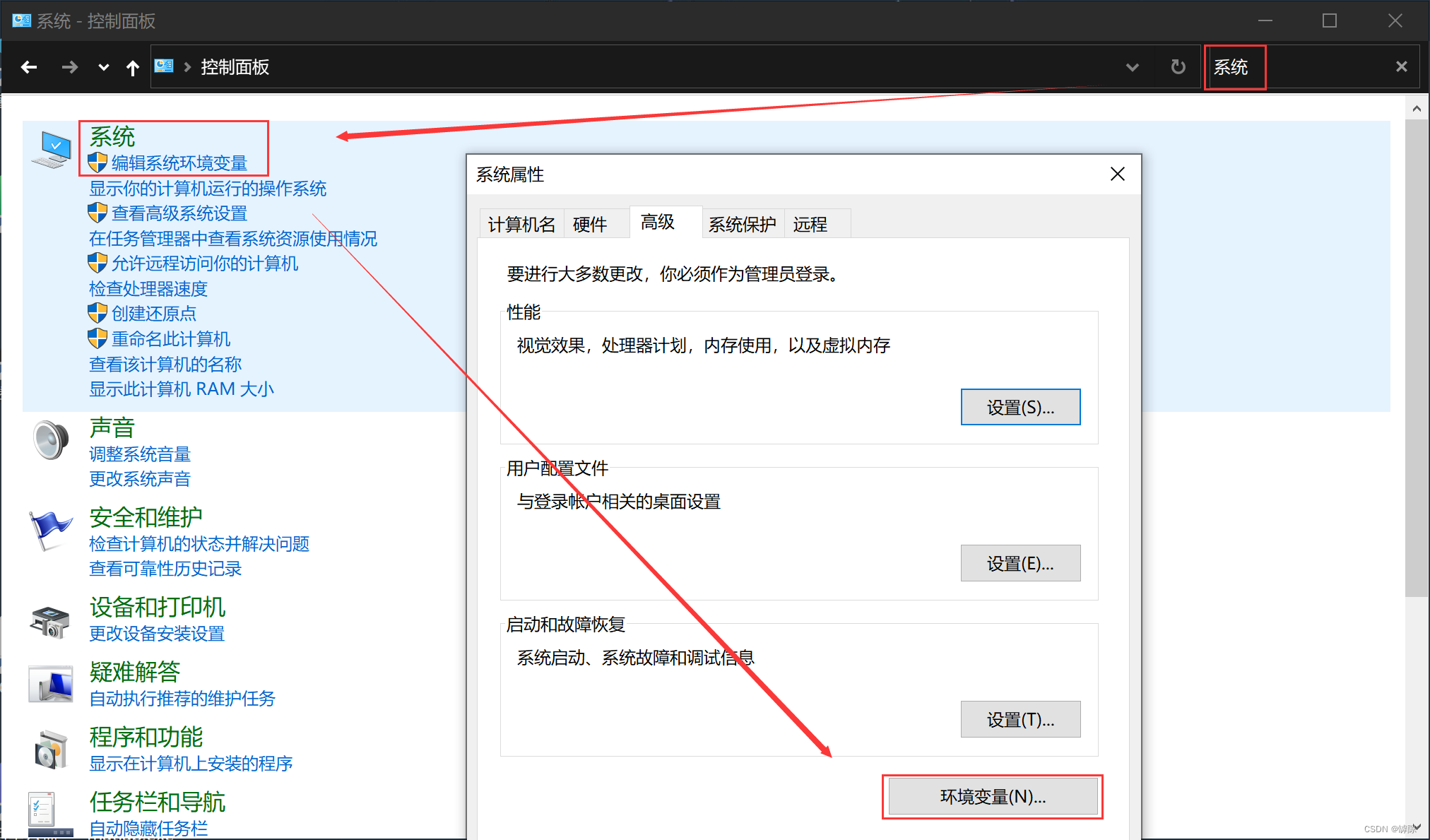The height and width of the screenshot is (840, 1430).
Task: Open the 硬件 tab
Action: tap(590, 225)
